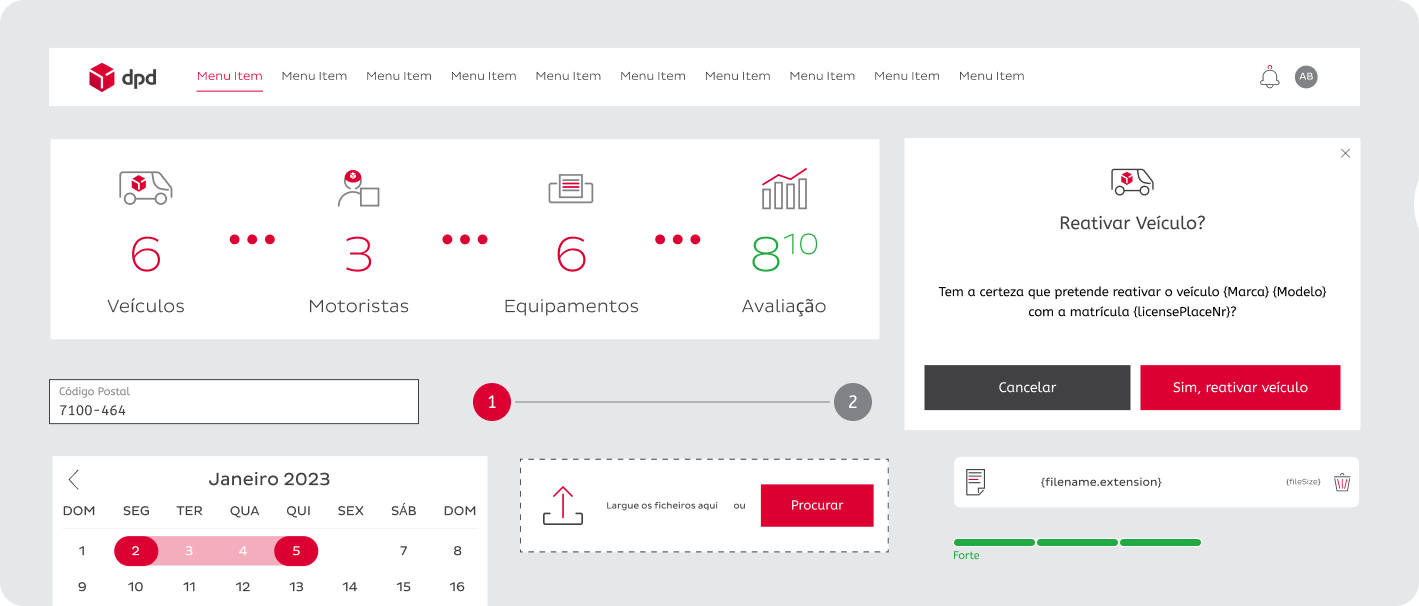The width and height of the screenshot is (1419, 606).
Task: Select the active red Menu Item tab
Action: click(229, 76)
